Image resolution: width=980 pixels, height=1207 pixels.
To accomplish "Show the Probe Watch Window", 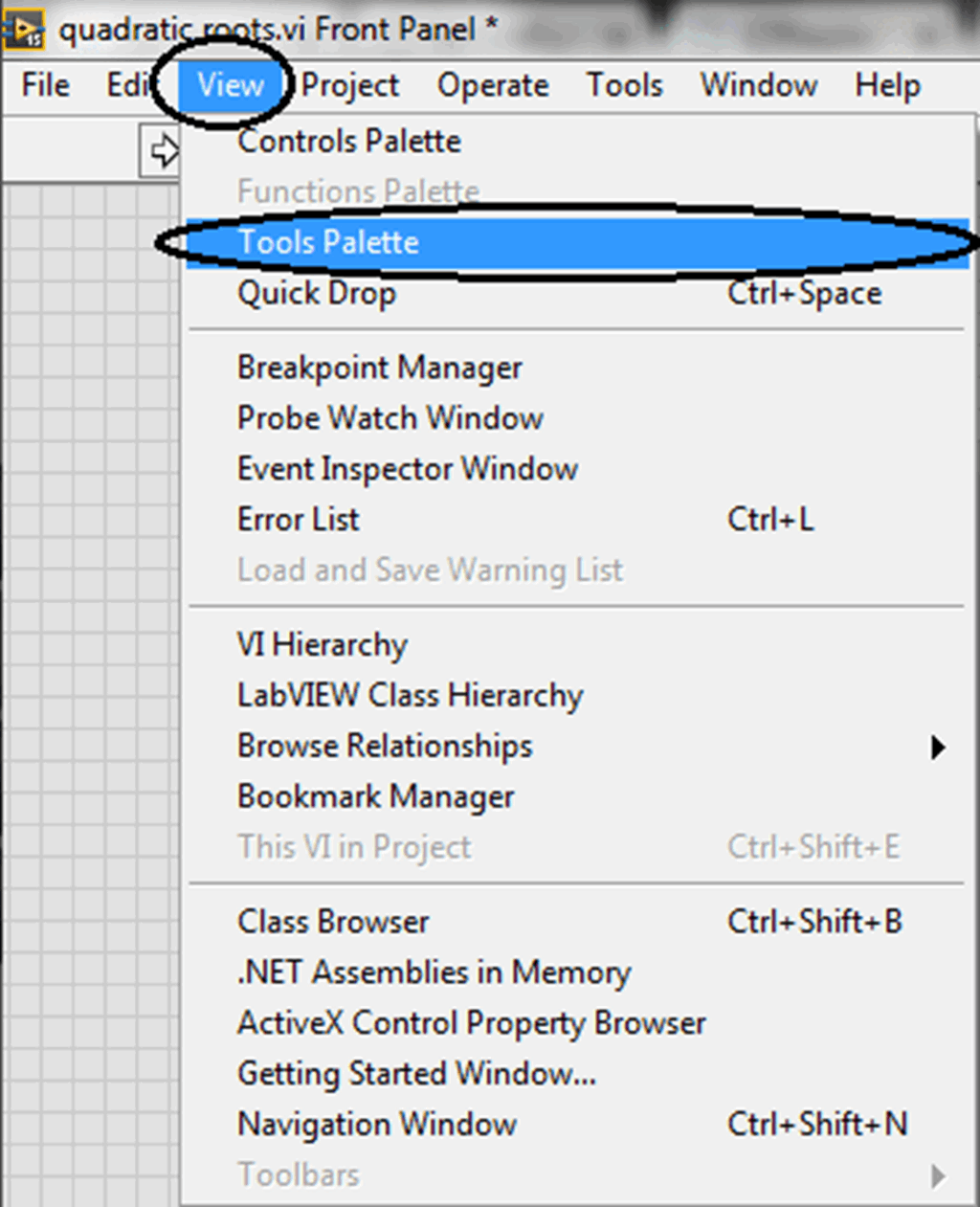I will click(390, 418).
